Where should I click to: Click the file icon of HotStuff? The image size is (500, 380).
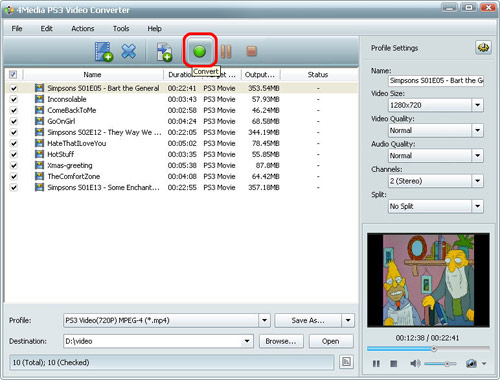pyautogui.click(x=39, y=154)
